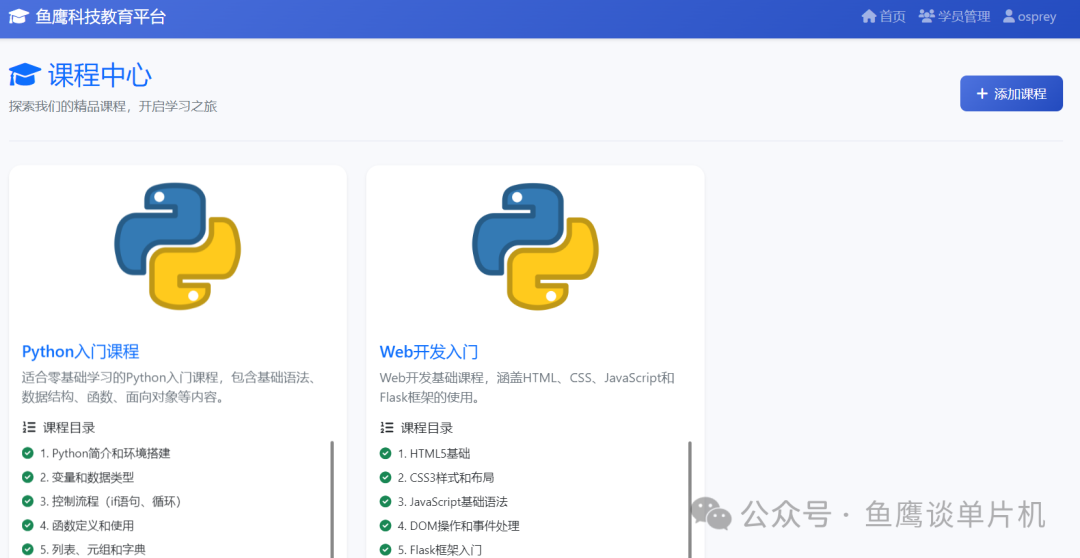Click the graduation cap icon beside 课程中心
Screen dimensions: 1080x558
coord(25,76)
